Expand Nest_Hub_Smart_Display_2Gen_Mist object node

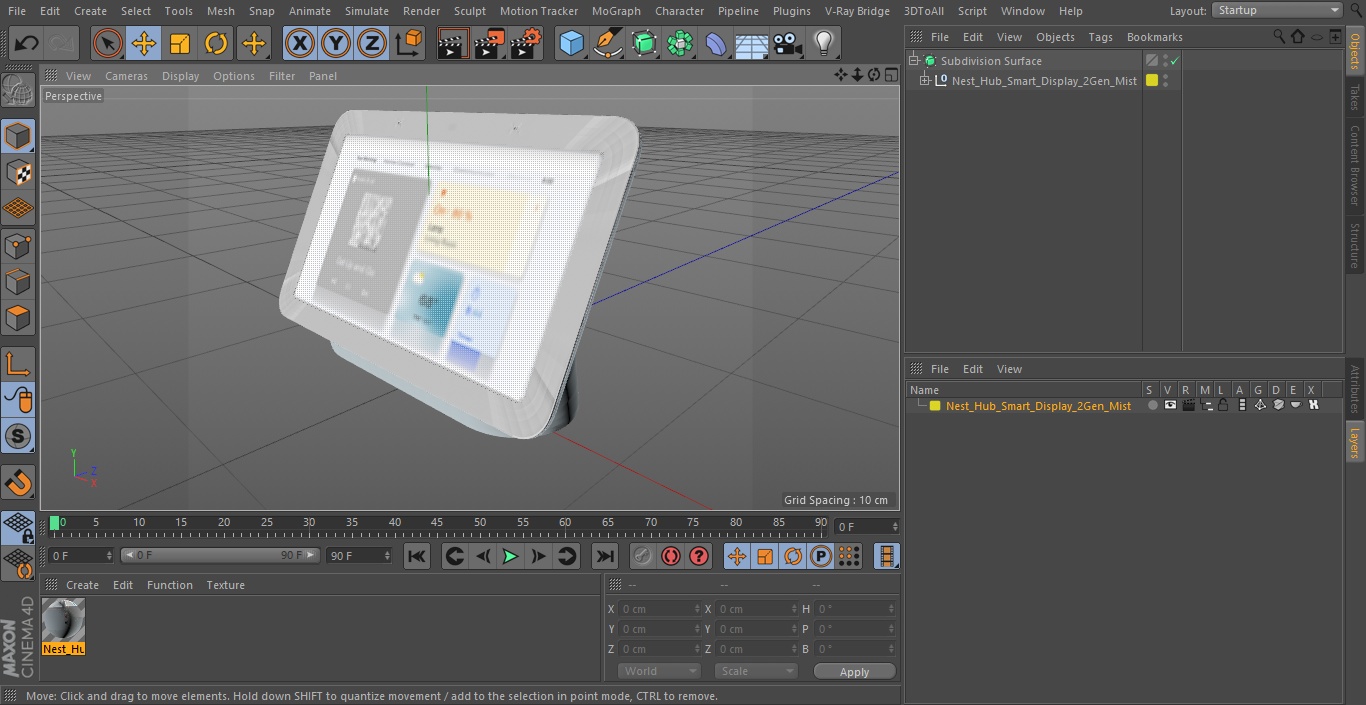coord(925,81)
